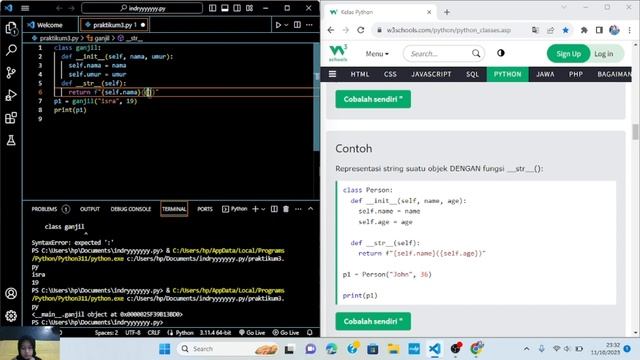This screenshot has height=360, width=640.
Task: Click the Spaces: 2 indentation status item
Action: (x=107, y=333)
